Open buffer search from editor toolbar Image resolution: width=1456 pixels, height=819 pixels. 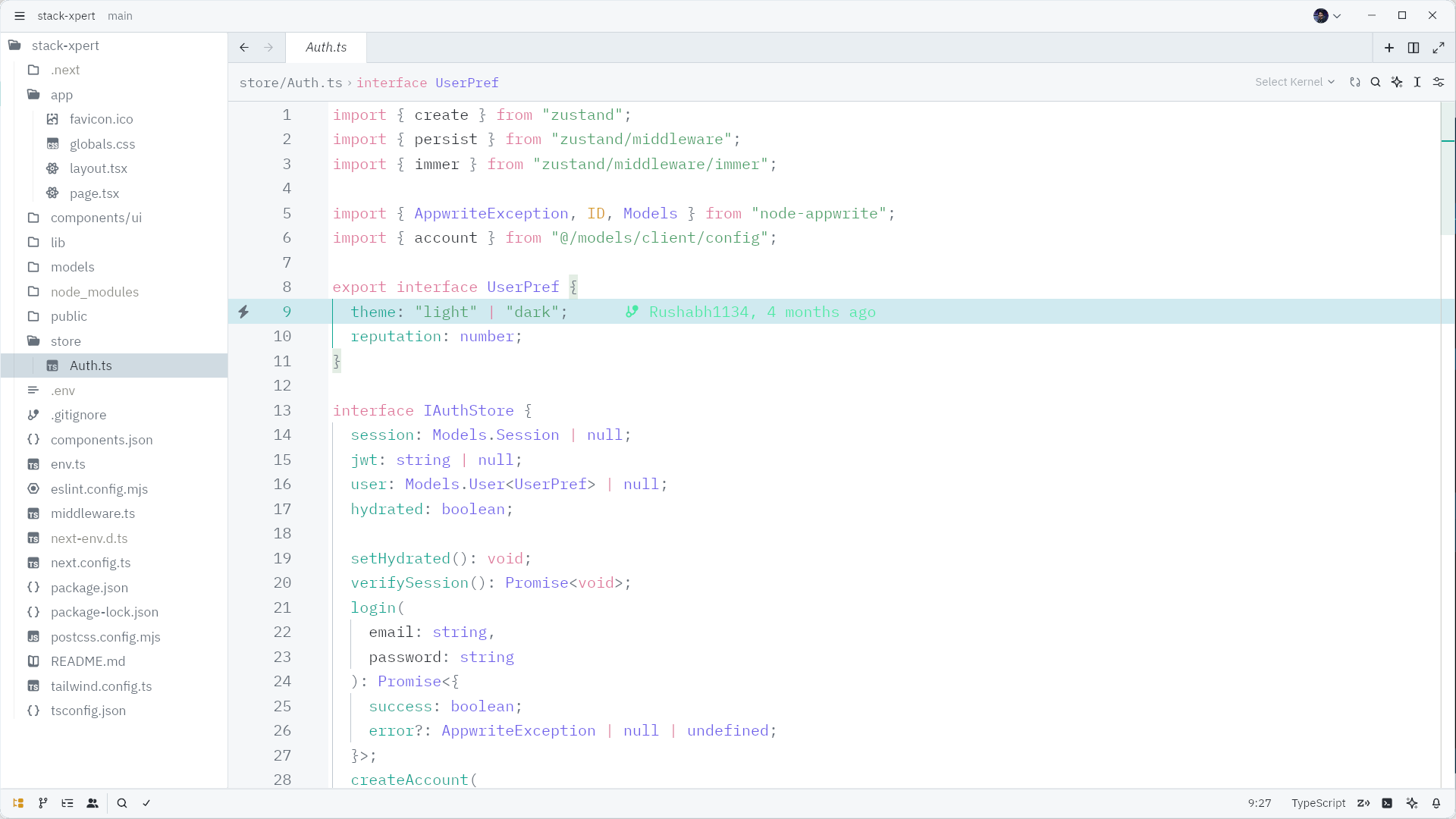[1376, 82]
